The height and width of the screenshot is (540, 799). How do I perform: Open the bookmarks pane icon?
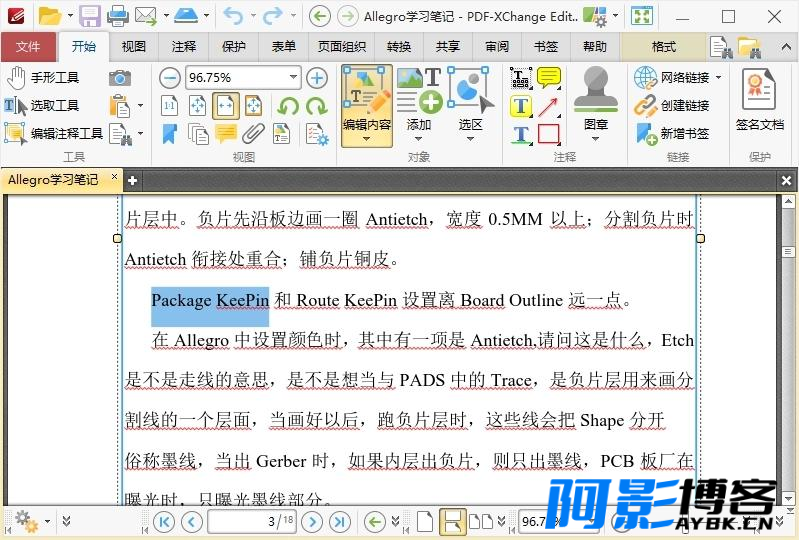170,134
